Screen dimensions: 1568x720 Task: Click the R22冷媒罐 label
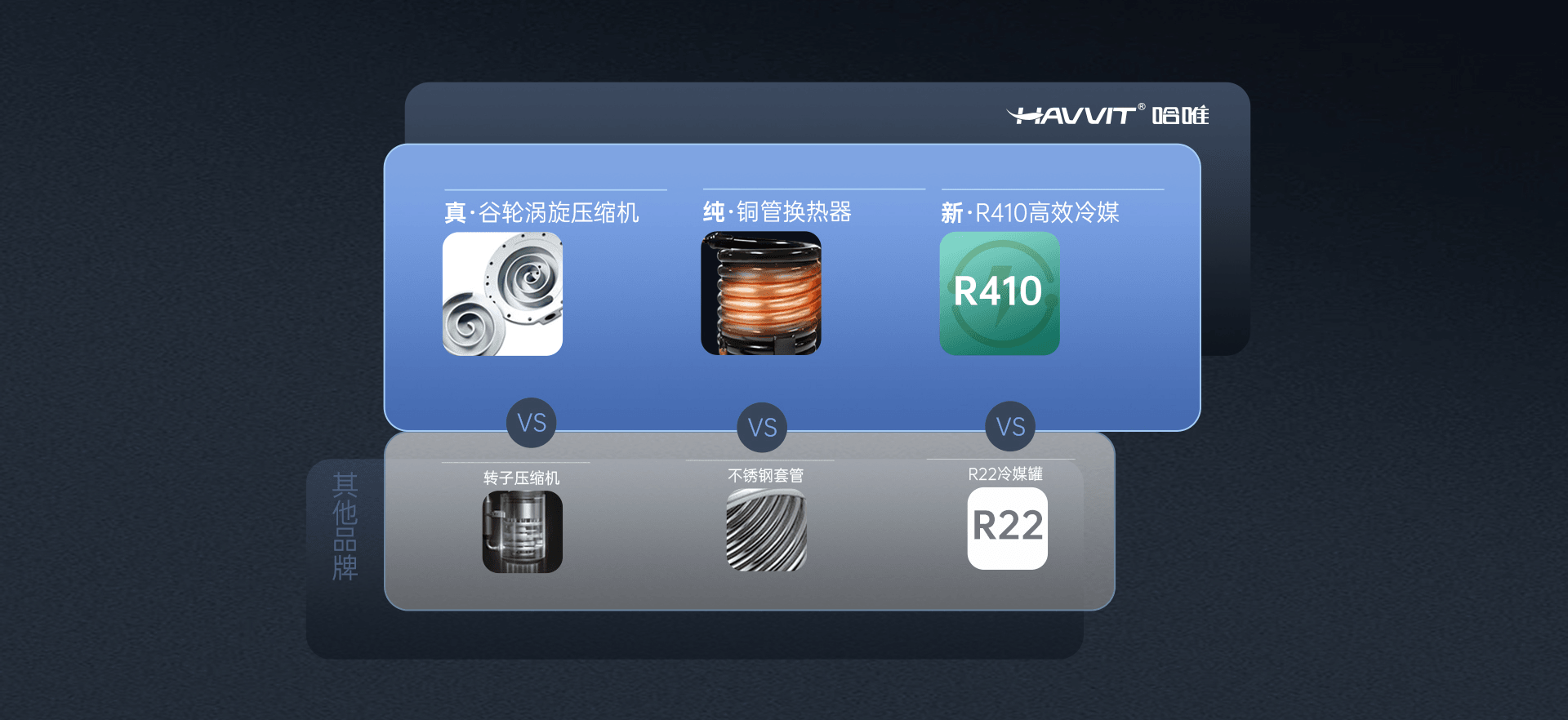(1005, 473)
